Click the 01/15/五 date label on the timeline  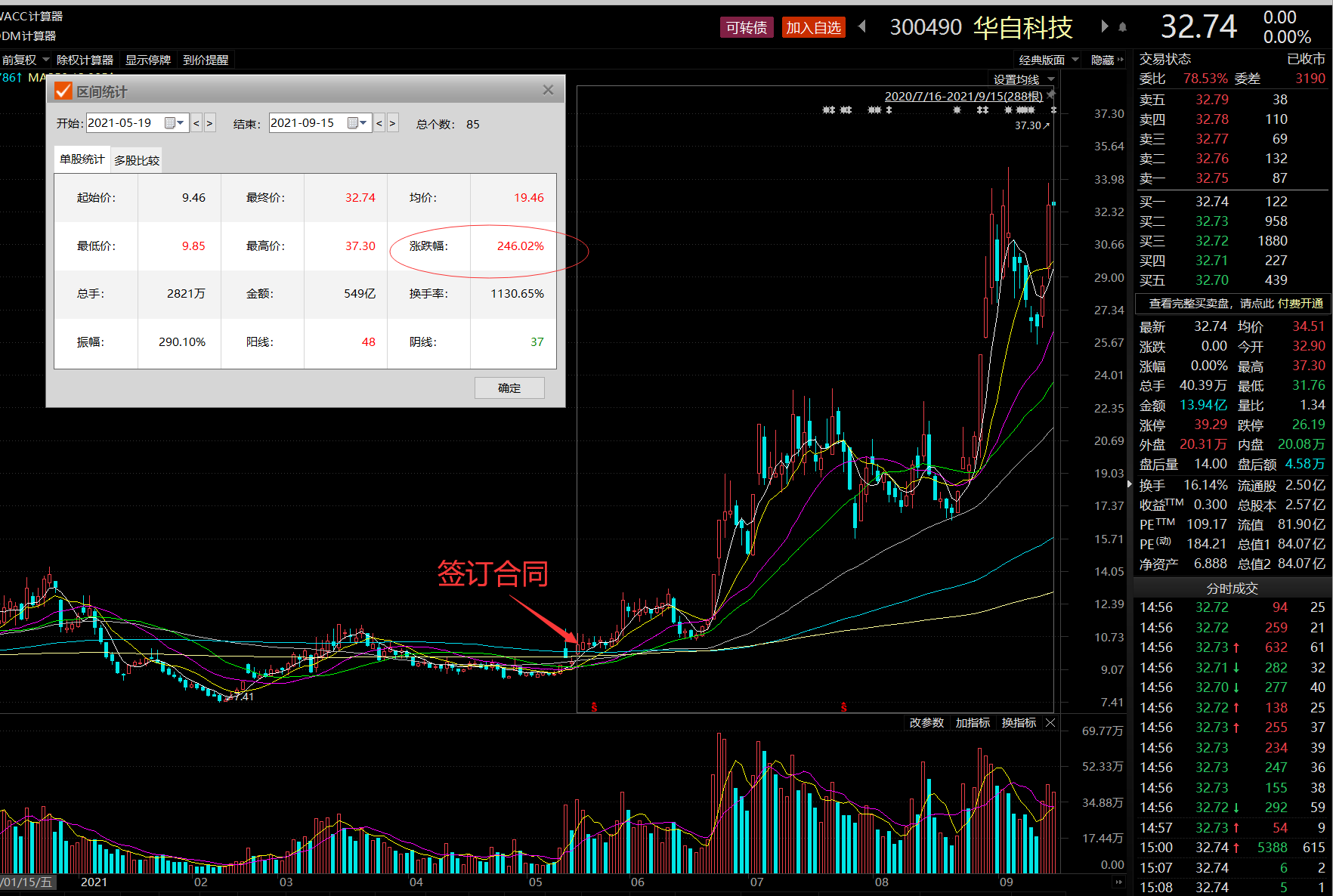point(26,882)
